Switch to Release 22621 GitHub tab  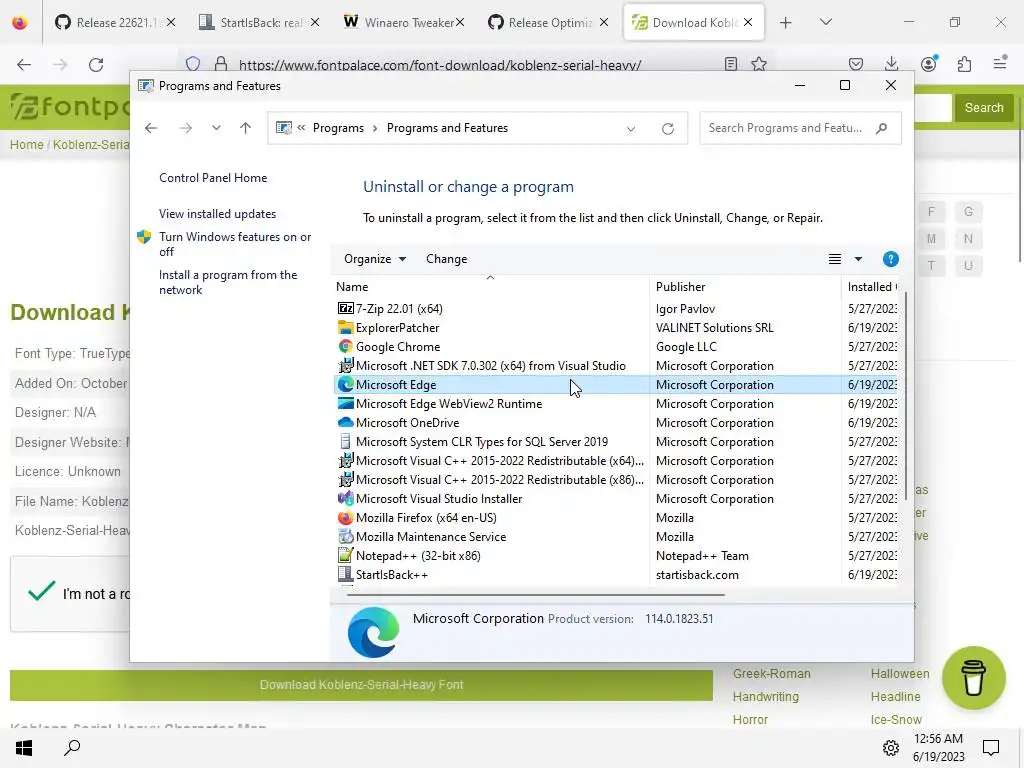pyautogui.click(x=115, y=23)
